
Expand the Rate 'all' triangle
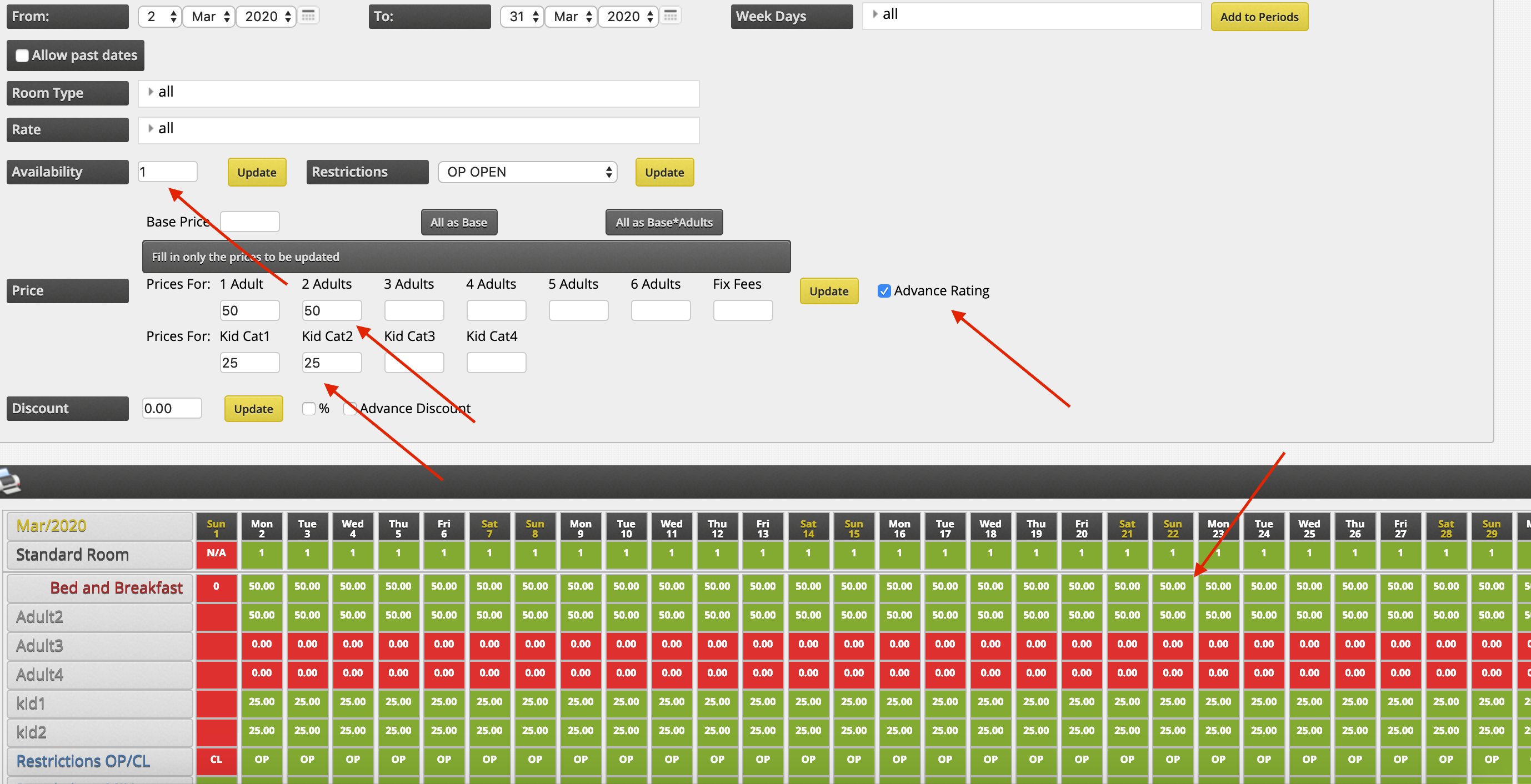click(x=151, y=128)
